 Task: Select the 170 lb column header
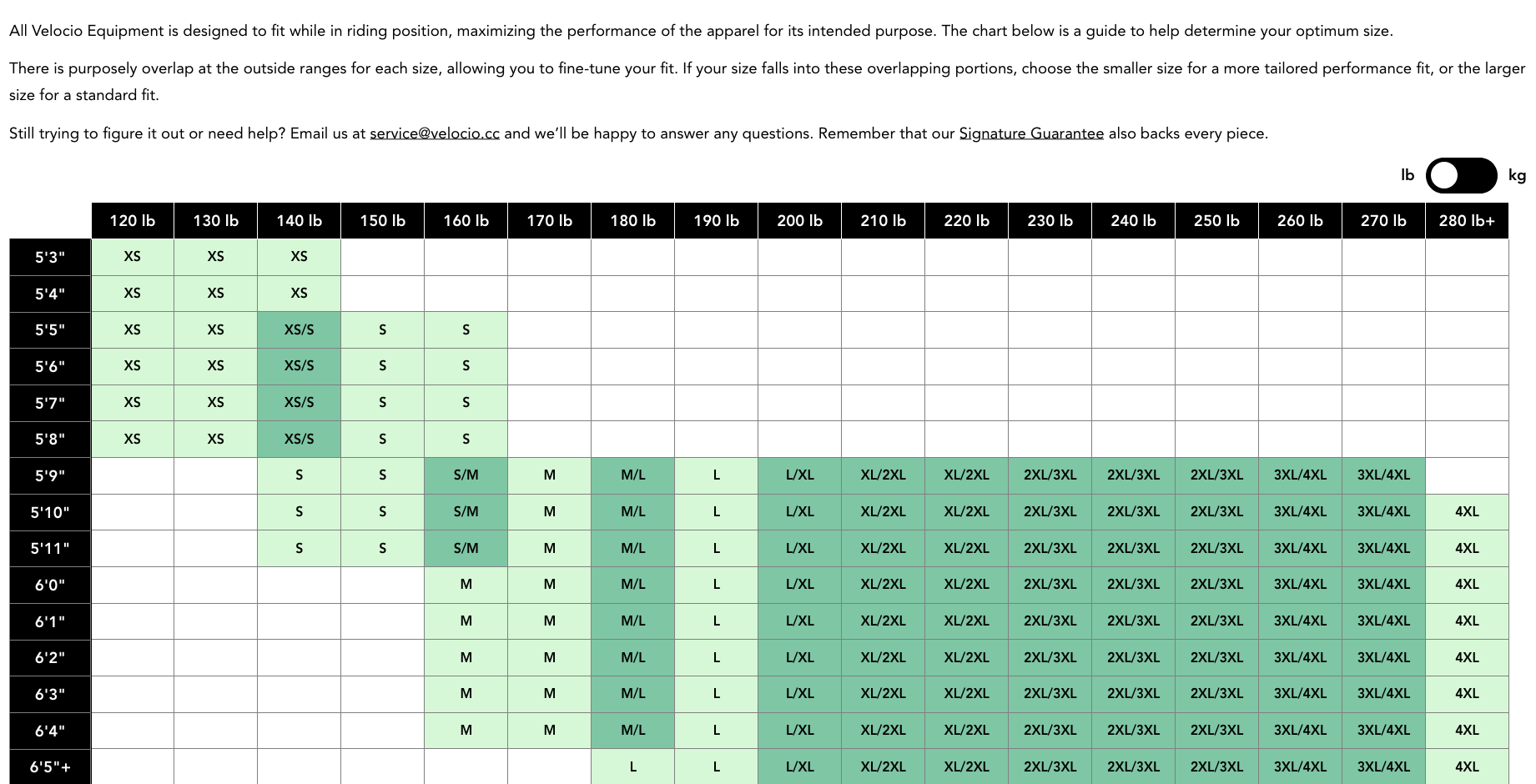(x=549, y=221)
